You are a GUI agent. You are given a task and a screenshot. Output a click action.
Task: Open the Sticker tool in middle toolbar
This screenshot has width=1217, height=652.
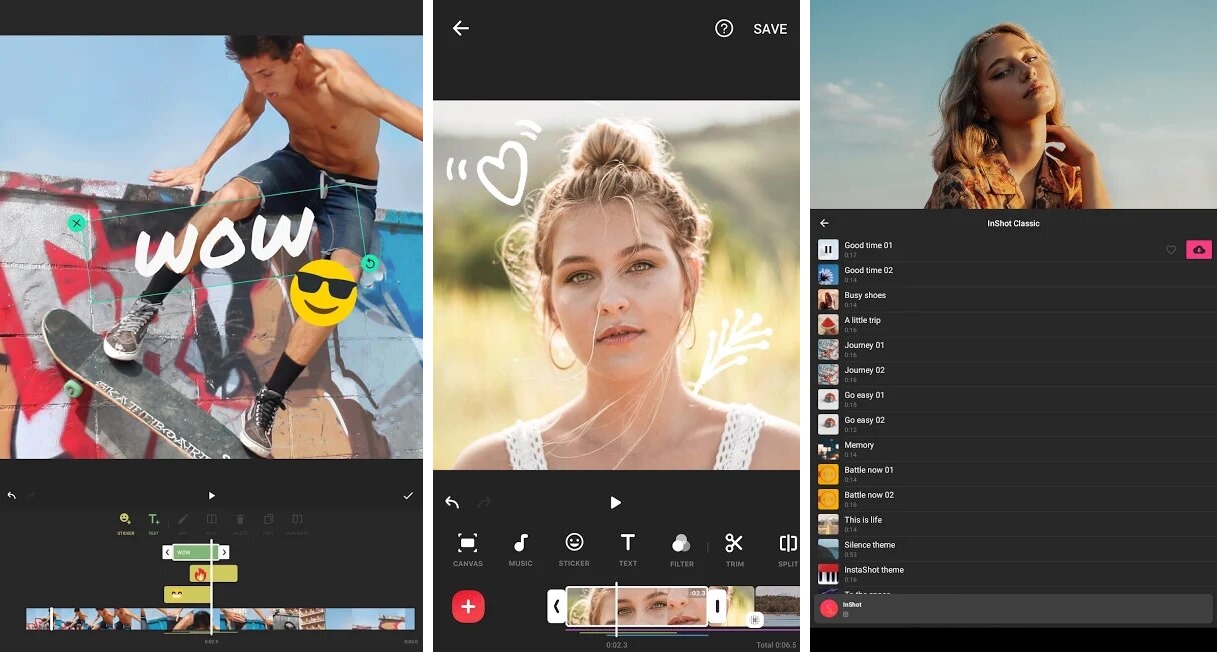[574, 550]
